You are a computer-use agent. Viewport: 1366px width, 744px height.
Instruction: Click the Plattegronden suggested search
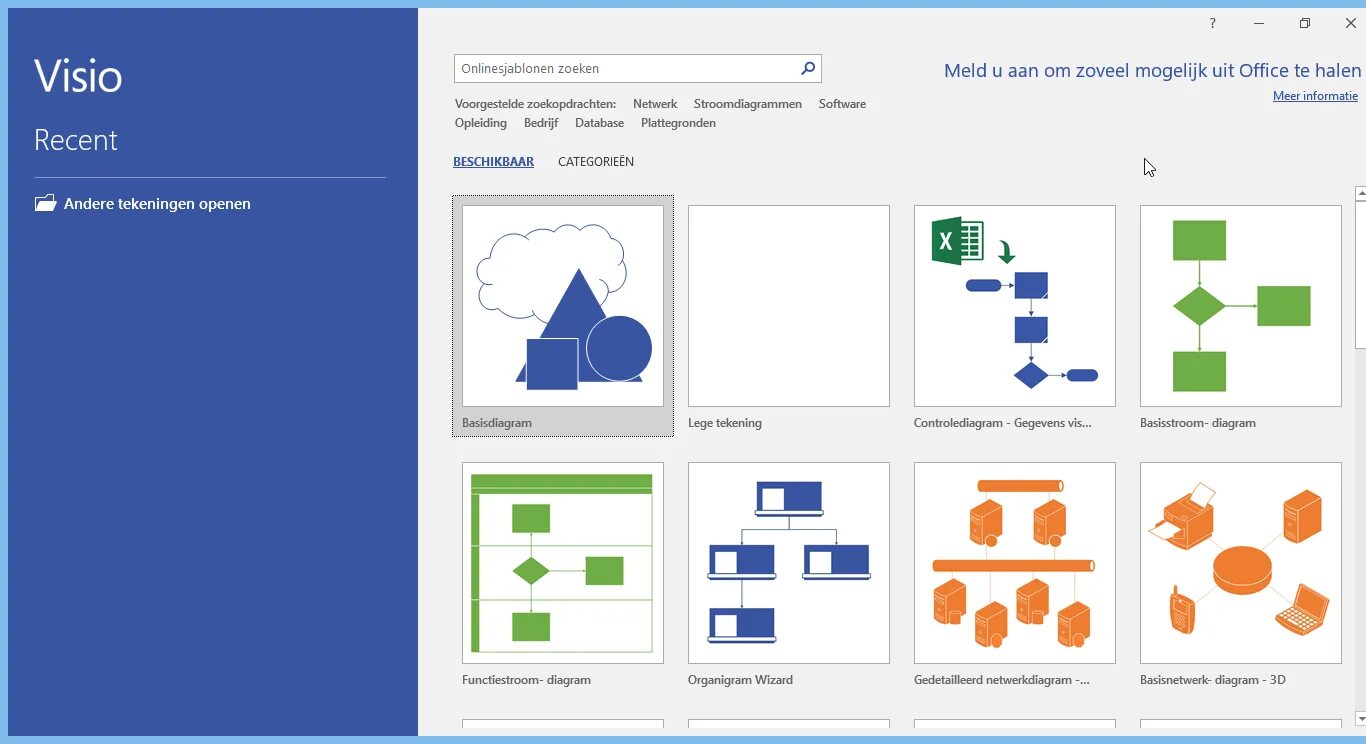pos(678,123)
